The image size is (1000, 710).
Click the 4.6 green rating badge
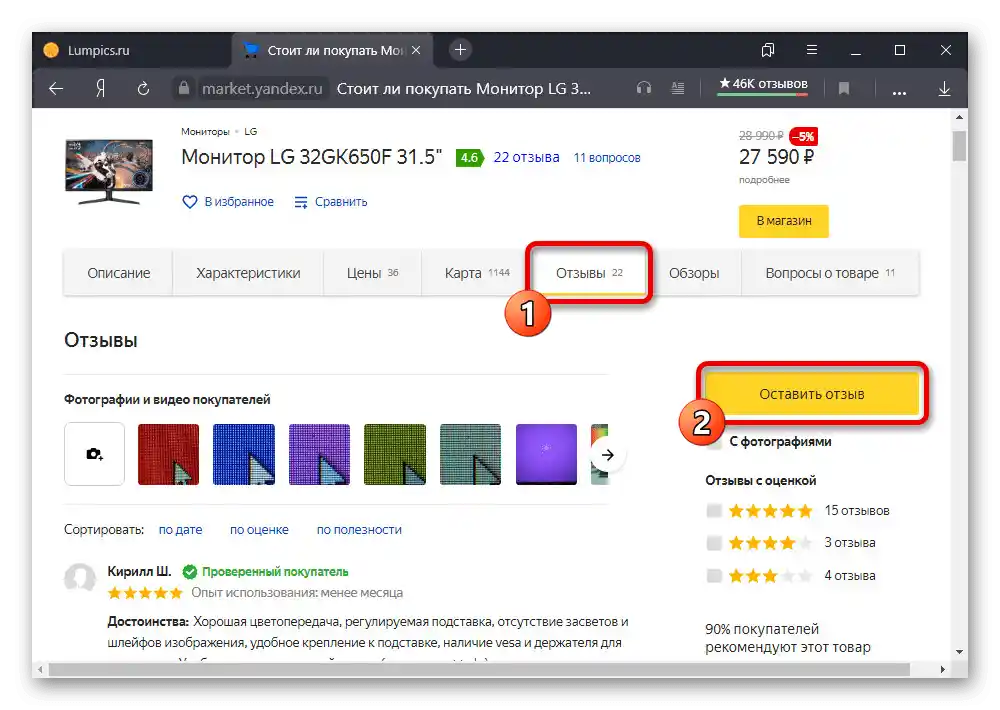coord(470,158)
